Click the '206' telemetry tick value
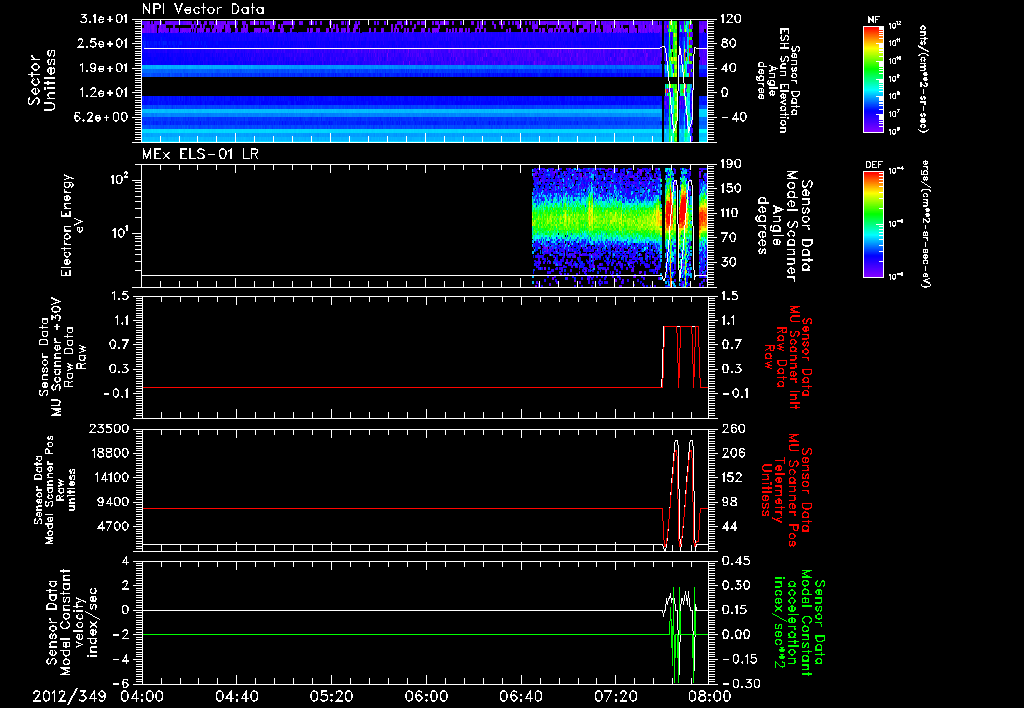The image size is (1024, 708). tap(733, 453)
